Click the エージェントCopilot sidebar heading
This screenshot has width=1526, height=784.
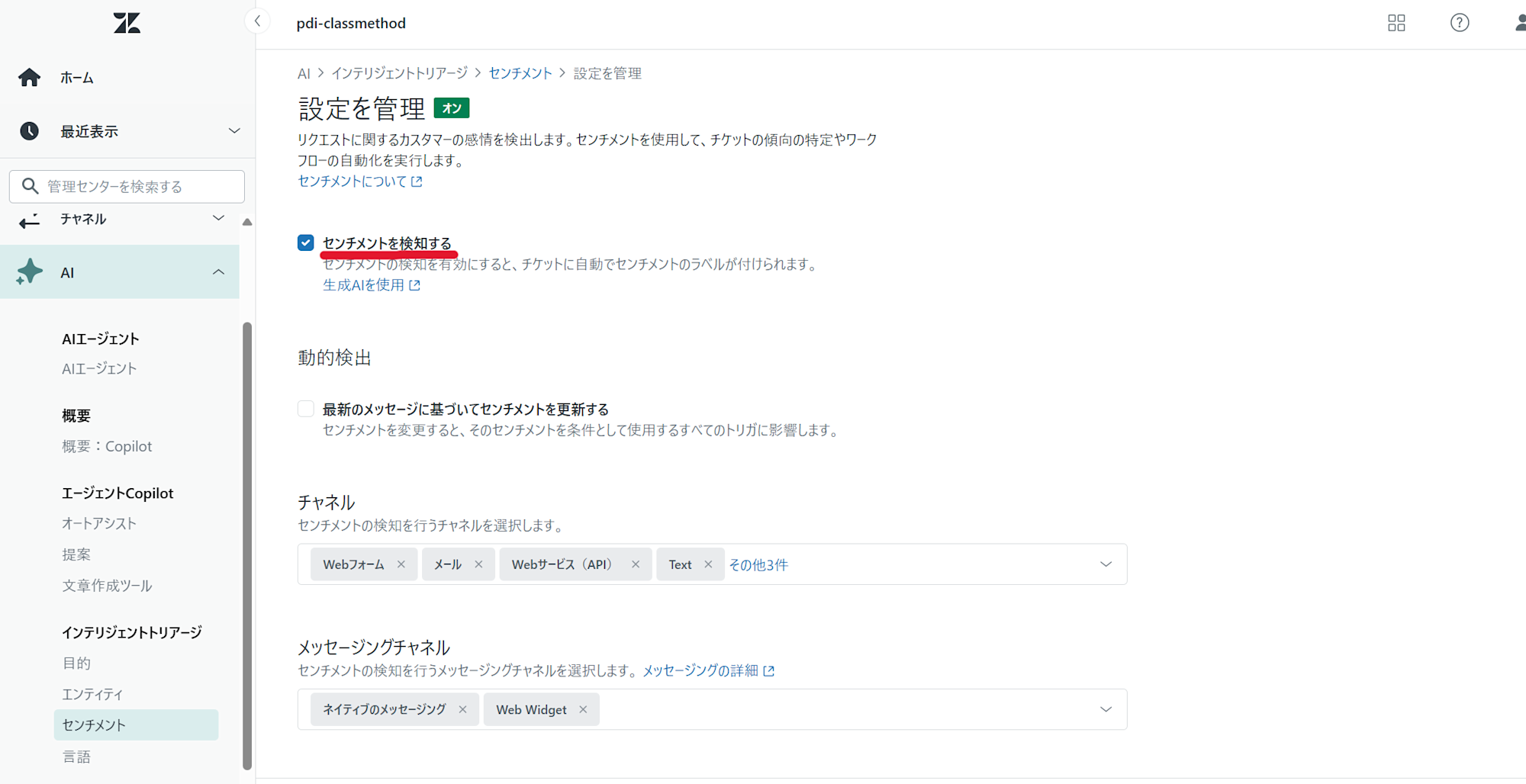pyautogui.click(x=118, y=493)
